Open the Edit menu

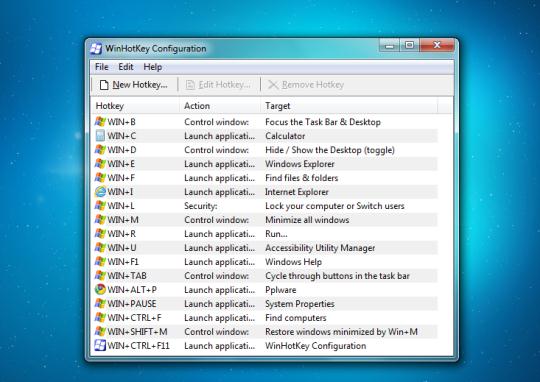126,67
